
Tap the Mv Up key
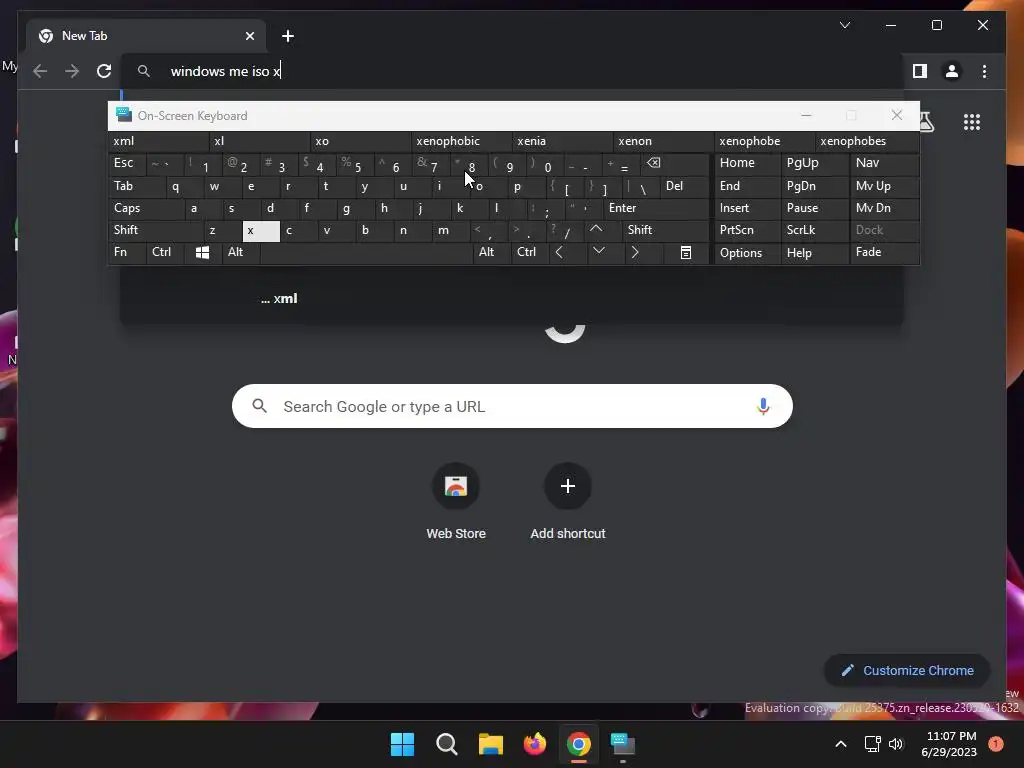(x=884, y=186)
